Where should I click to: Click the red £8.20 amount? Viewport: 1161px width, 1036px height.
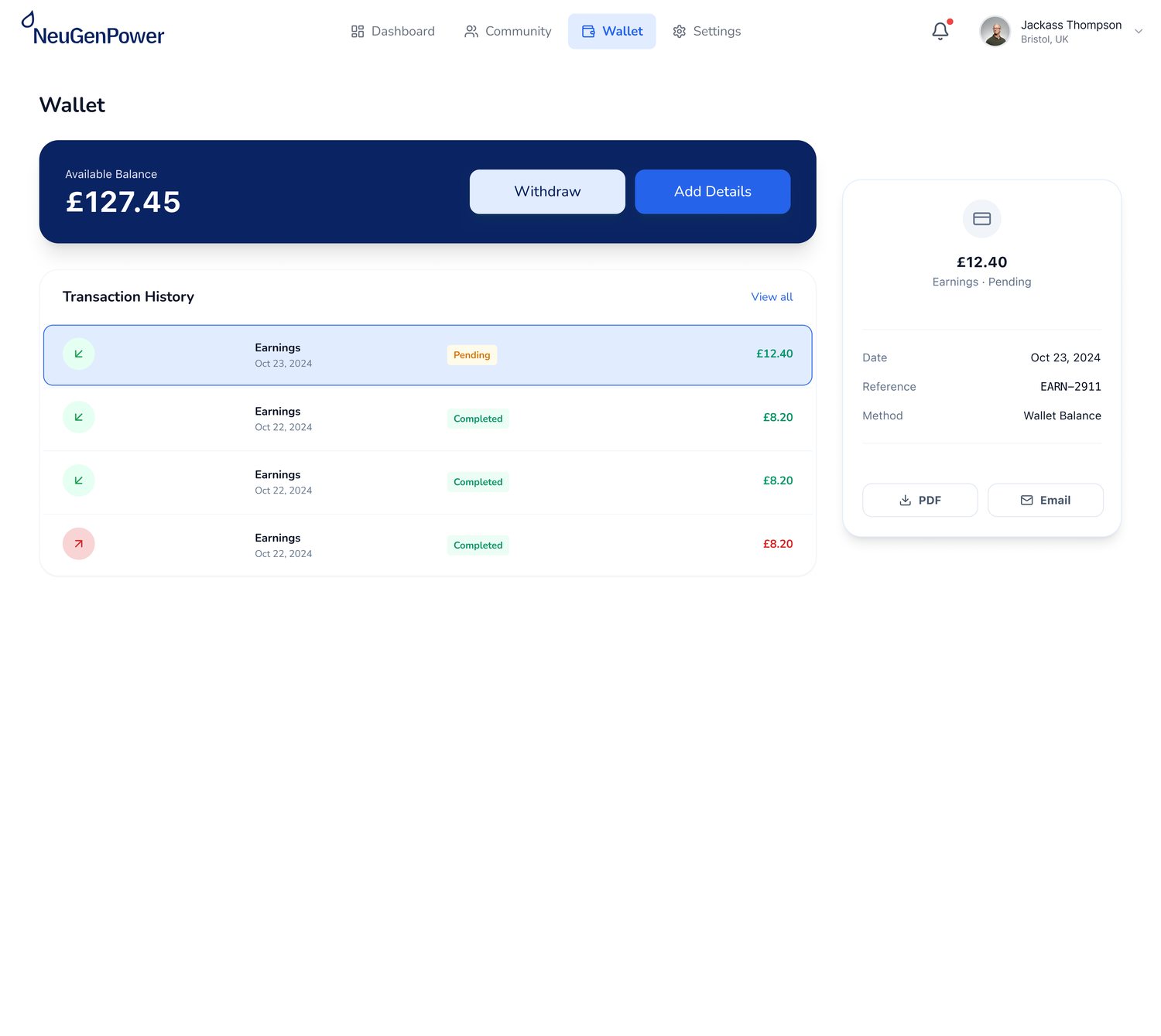pyautogui.click(x=778, y=544)
